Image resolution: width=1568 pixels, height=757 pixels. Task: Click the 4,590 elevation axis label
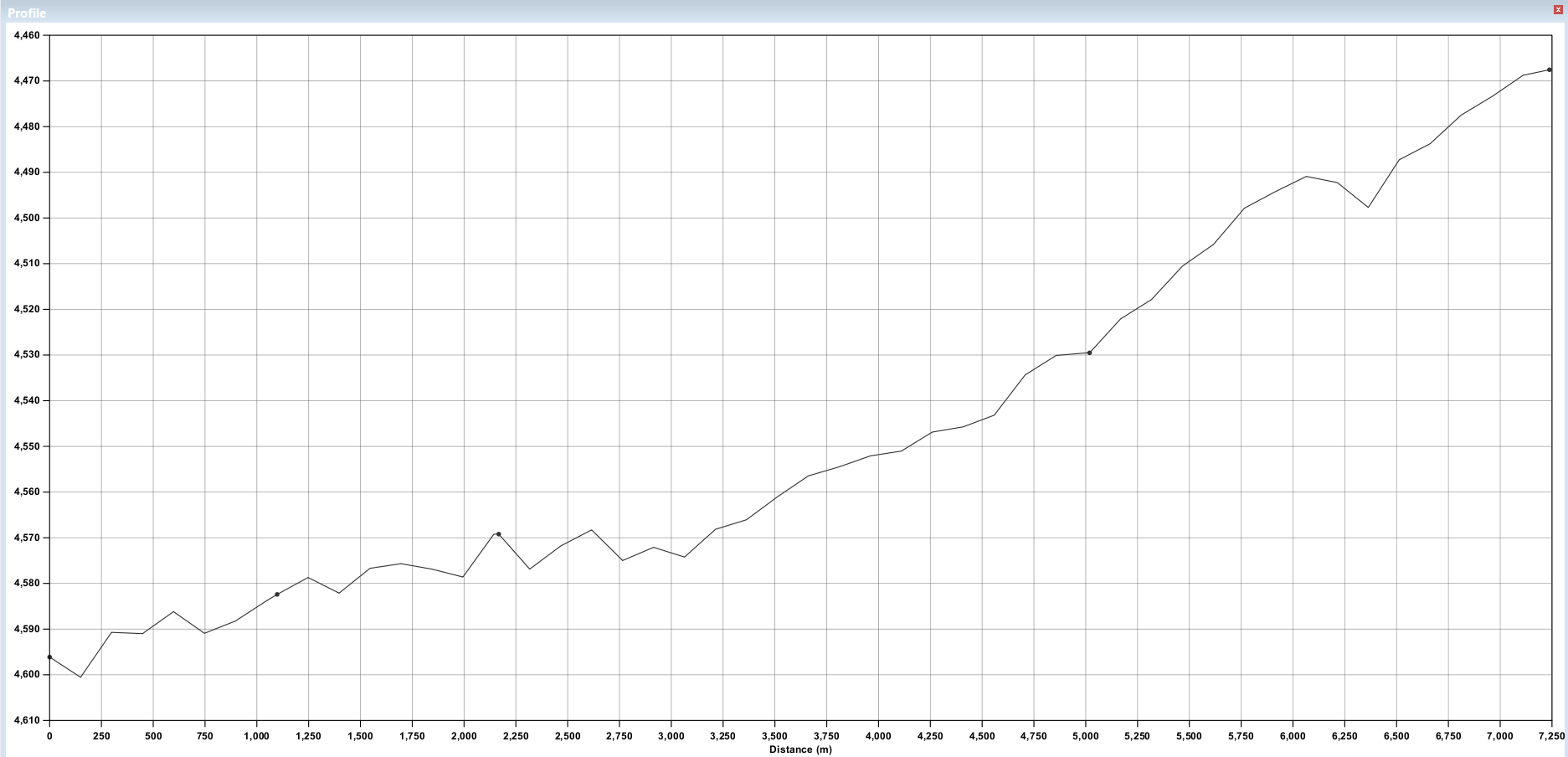[27, 629]
